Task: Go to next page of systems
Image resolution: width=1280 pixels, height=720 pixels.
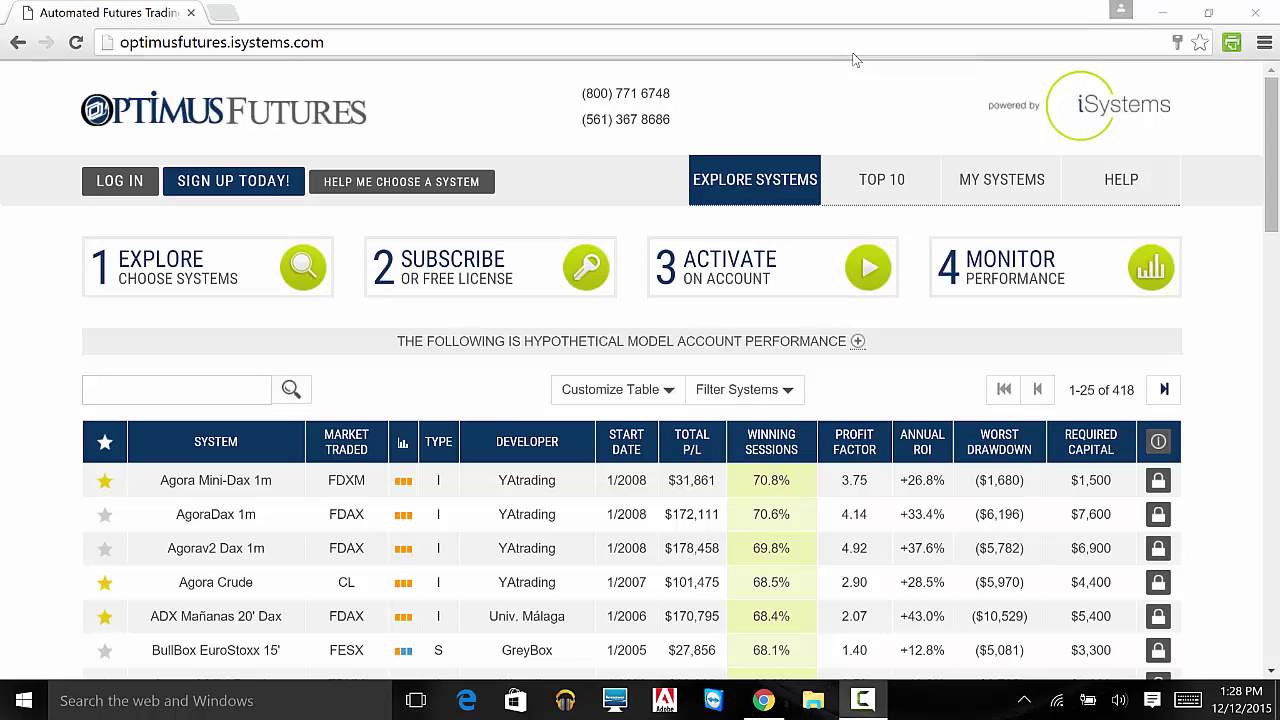Action: [x=1164, y=390]
